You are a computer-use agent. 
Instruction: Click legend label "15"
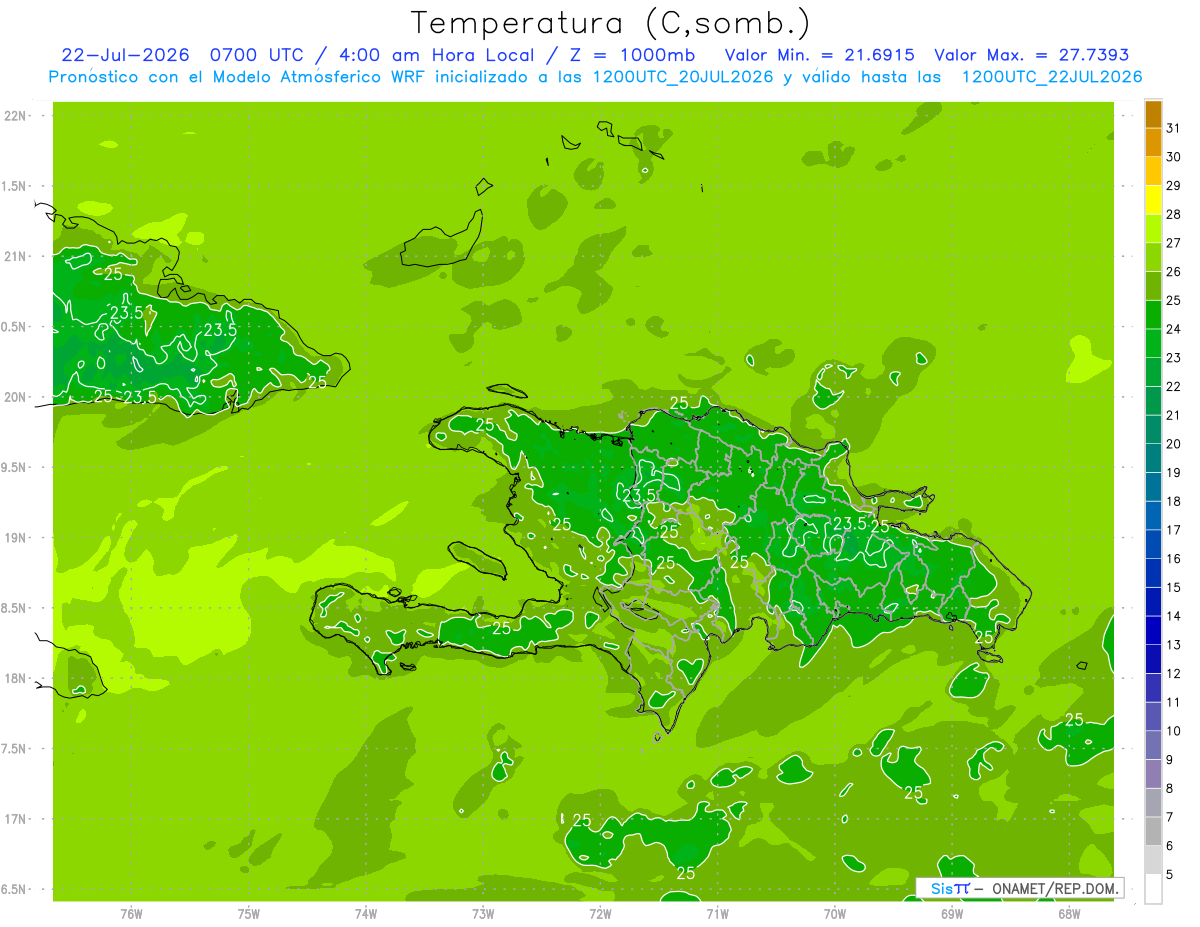[1174, 588]
